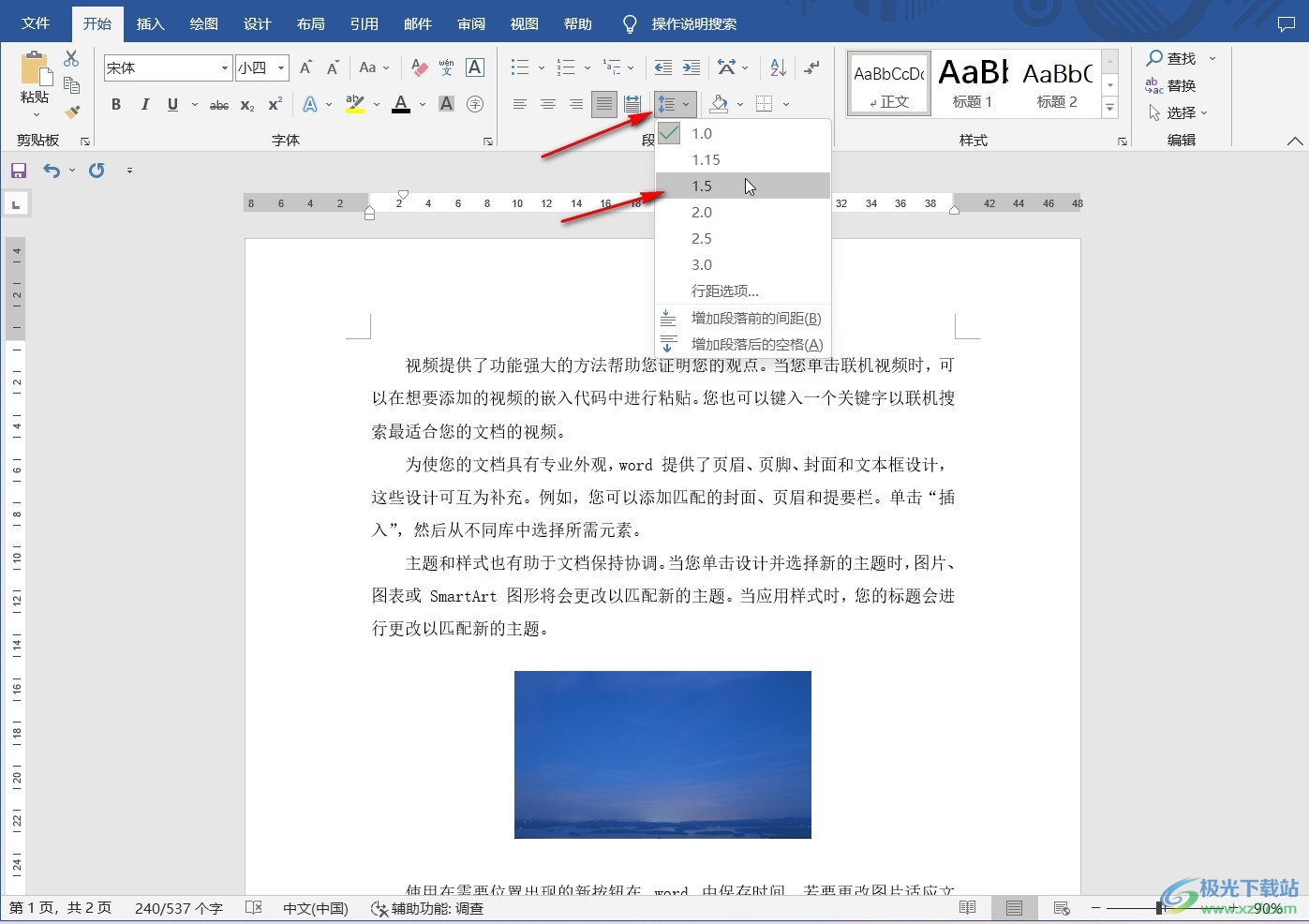Click the enclosed character icon
This screenshot has width=1309, height=924.
(475, 104)
